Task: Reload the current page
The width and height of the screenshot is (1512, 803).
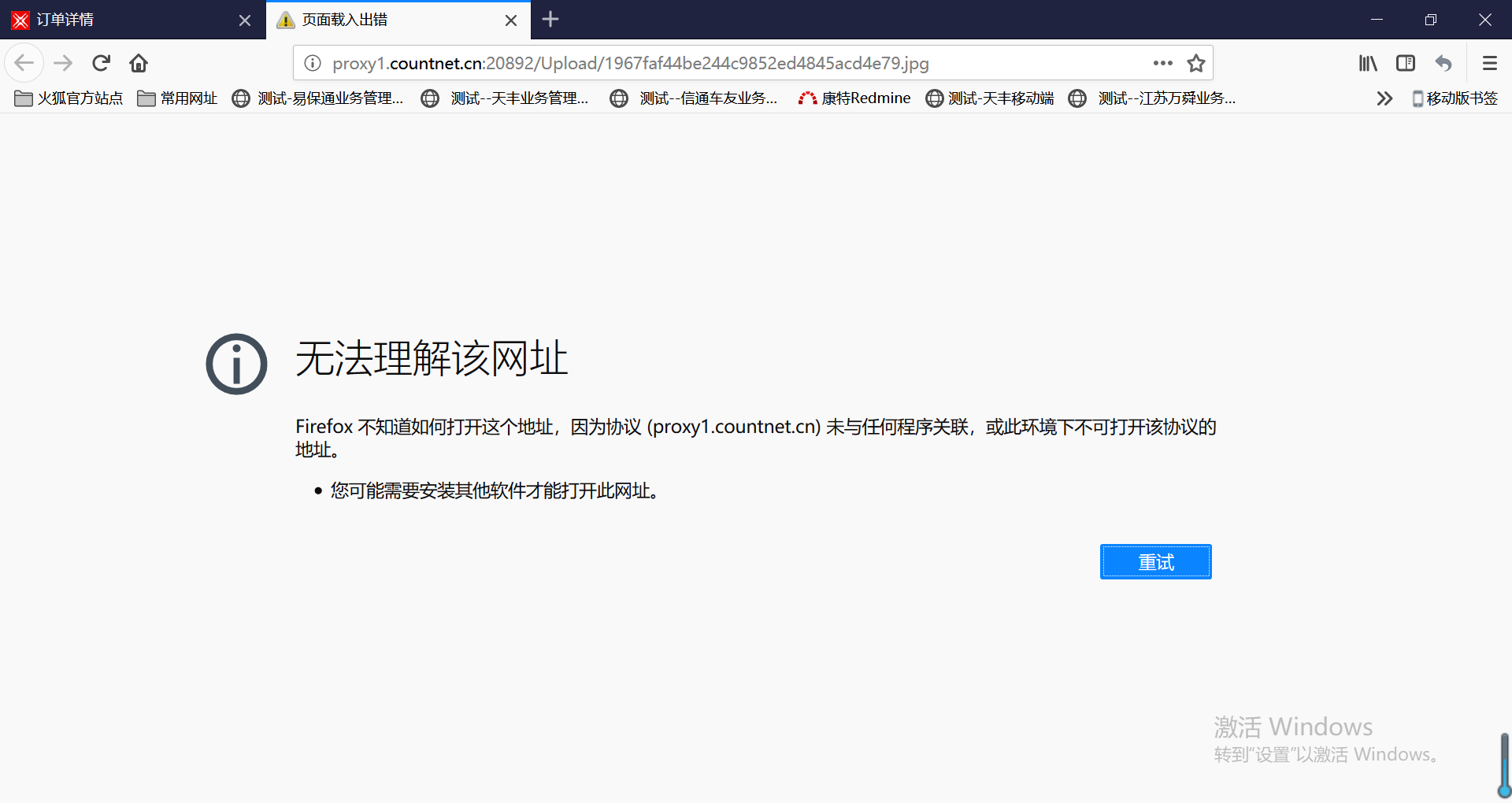Action: click(102, 63)
